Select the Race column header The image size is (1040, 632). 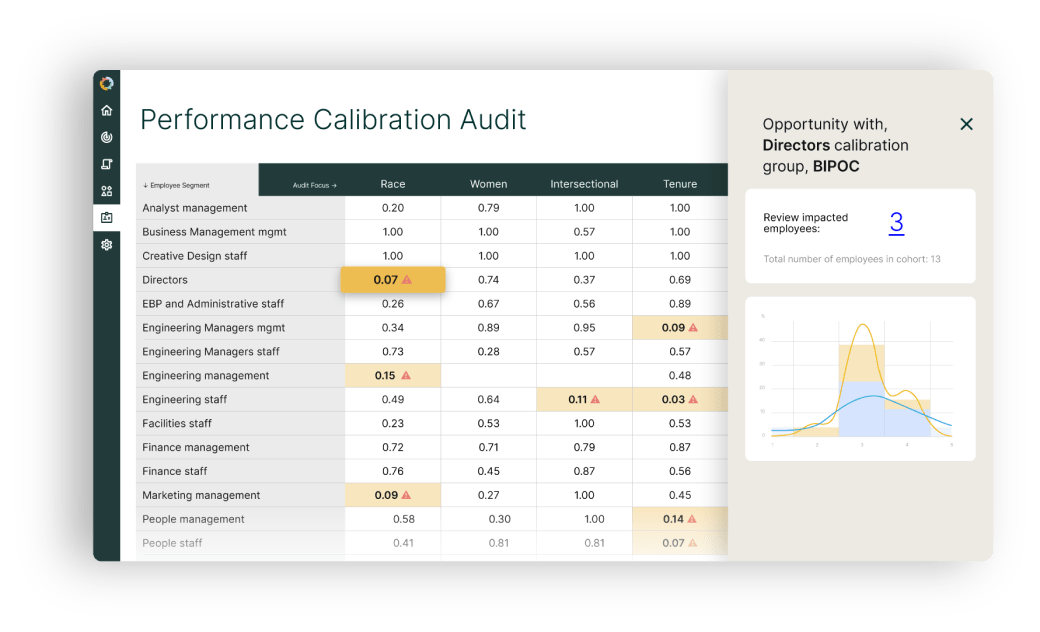tap(393, 184)
